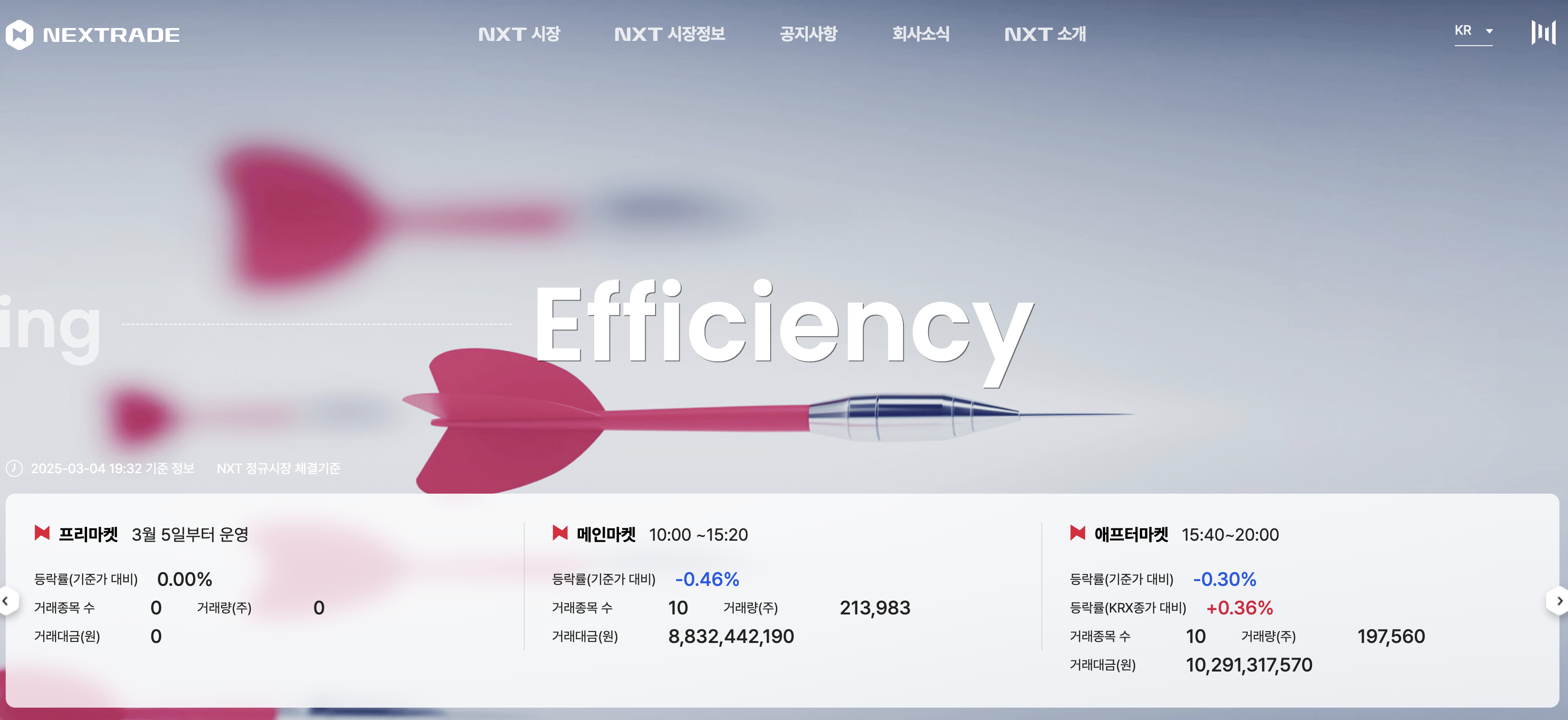Expand the KR language dropdown arrow
Image resolution: width=1568 pixels, height=720 pixels.
(1489, 31)
